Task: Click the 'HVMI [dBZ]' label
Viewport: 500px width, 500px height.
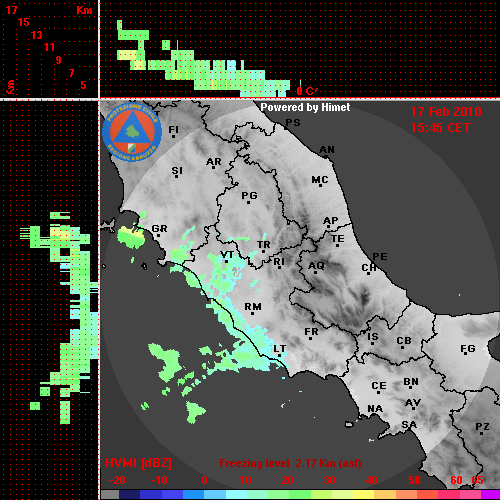Action: pyautogui.click(x=138, y=463)
